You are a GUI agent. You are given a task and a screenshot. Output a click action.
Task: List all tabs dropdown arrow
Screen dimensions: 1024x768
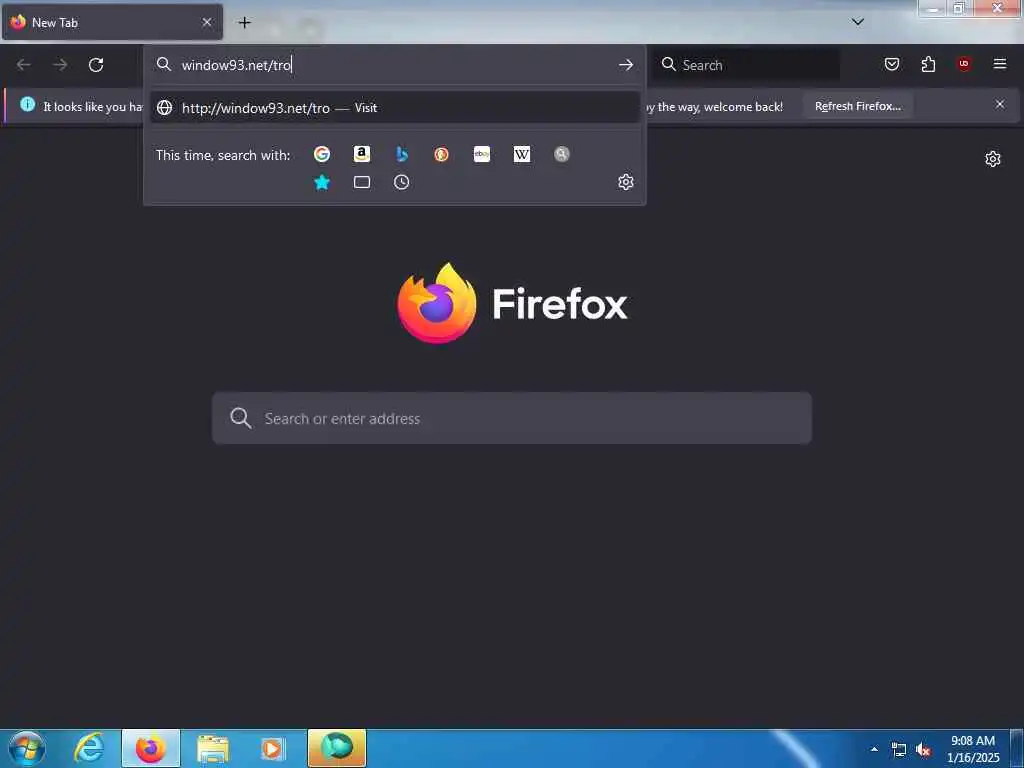point(858,22)
